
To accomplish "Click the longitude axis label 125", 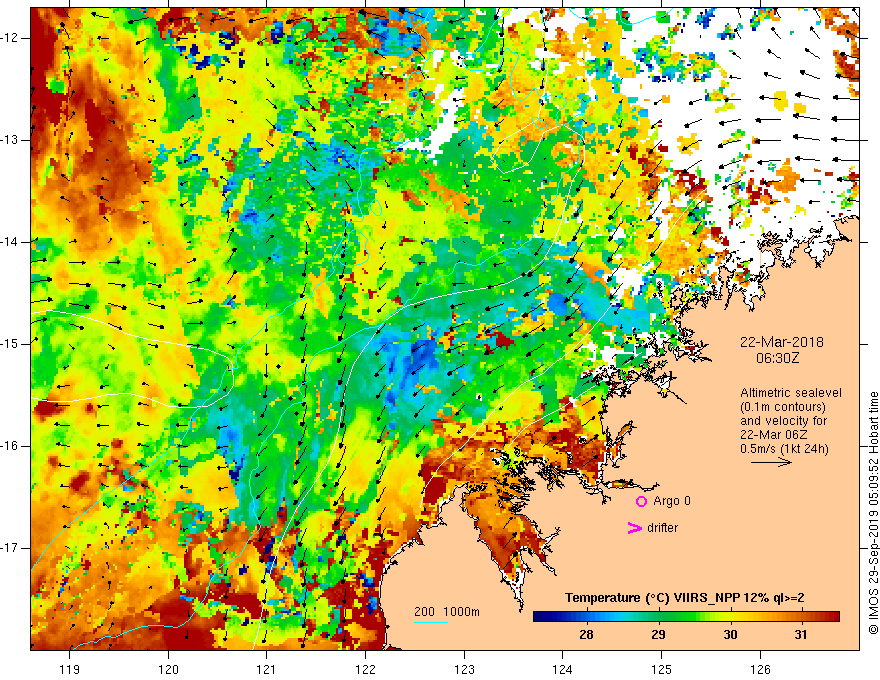I will [x=661, y=669].
